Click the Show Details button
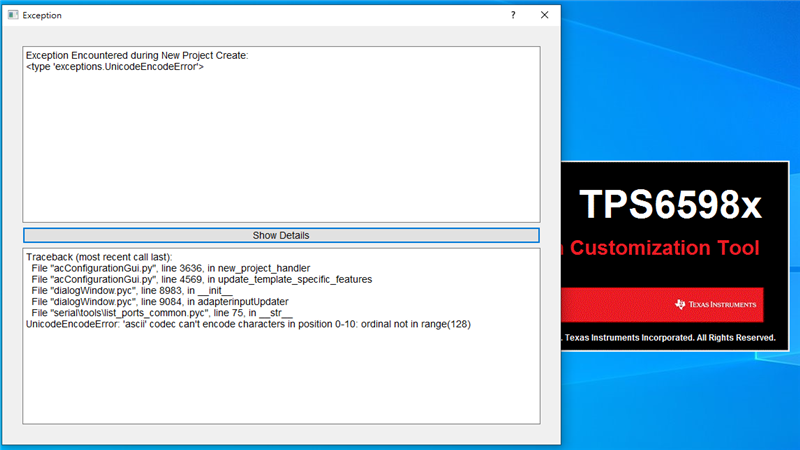This screenshot has height=450, width=800. click(x=281, y=235)
